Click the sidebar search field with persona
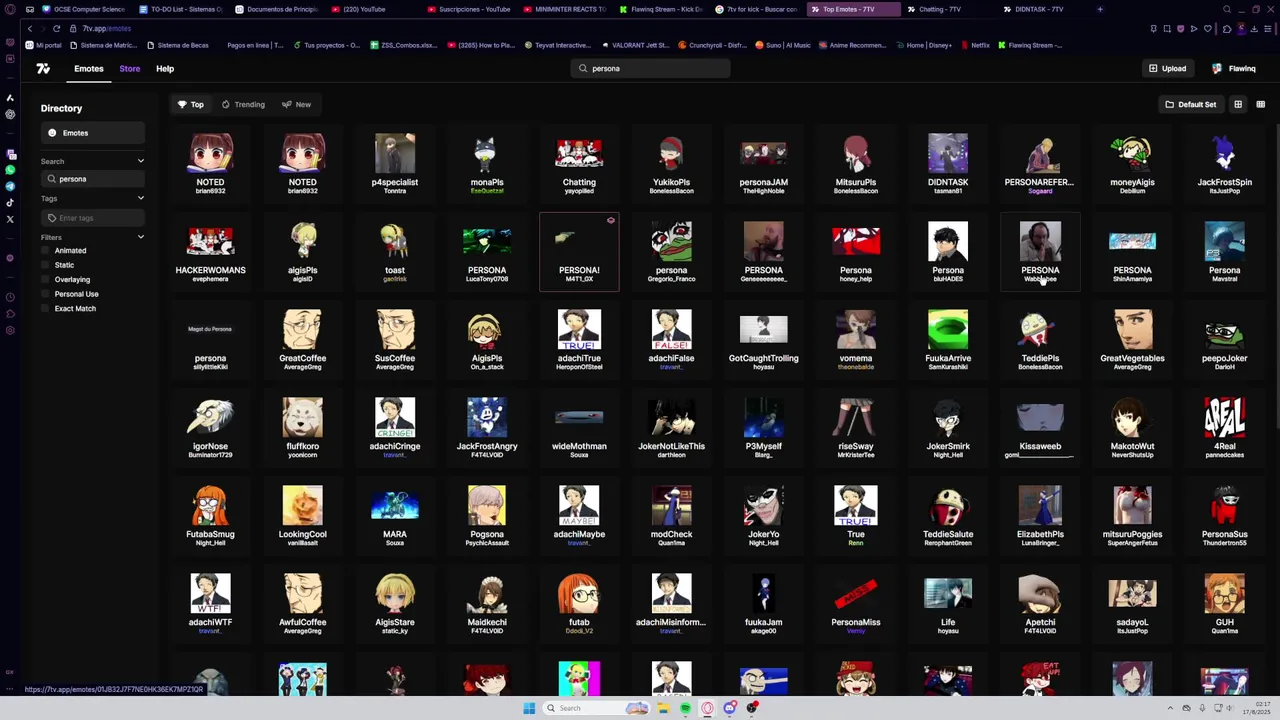Viewport: 1280px width, 720px height. click(93, 179)
